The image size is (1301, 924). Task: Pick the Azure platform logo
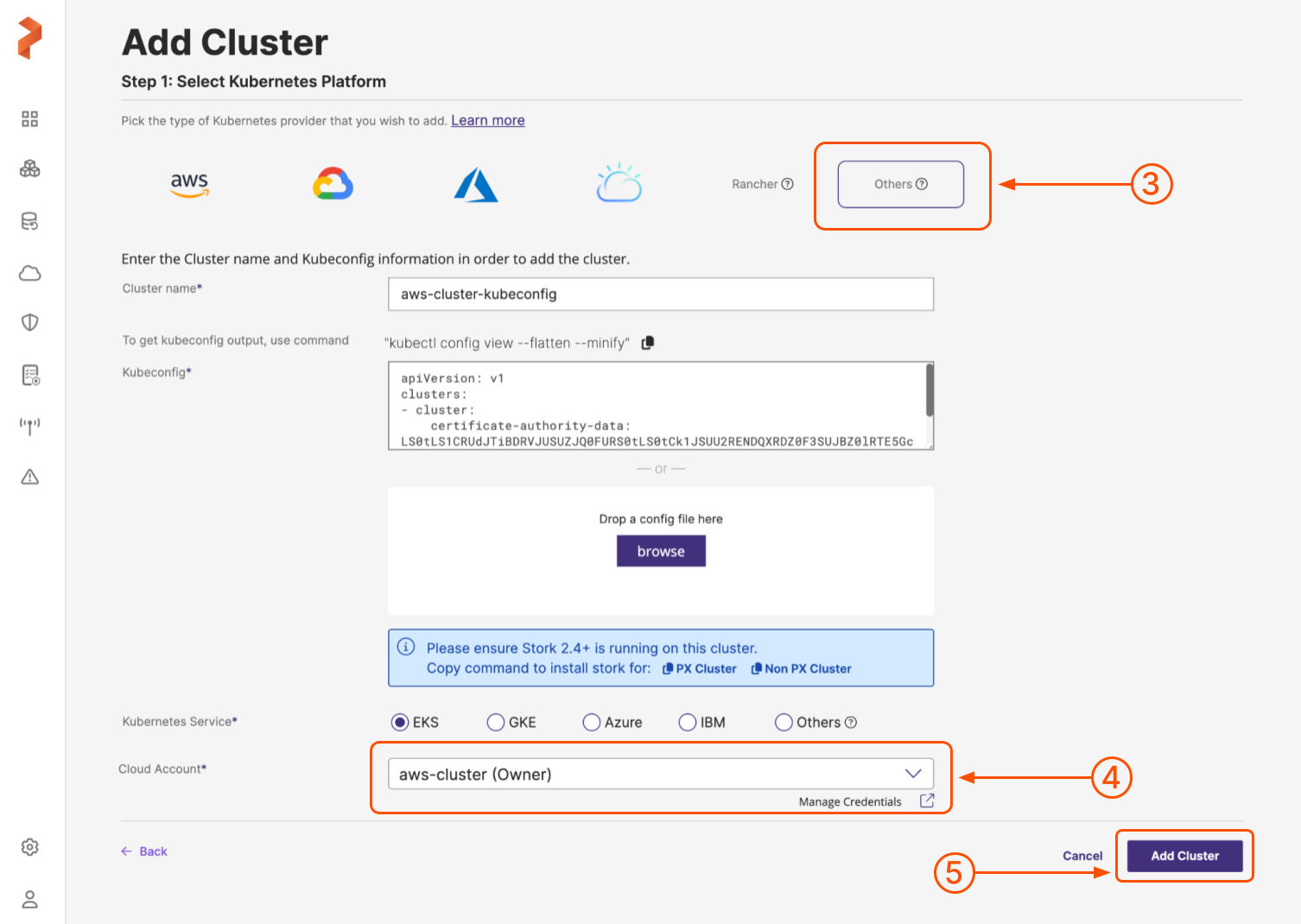click(x=476, y=185)
